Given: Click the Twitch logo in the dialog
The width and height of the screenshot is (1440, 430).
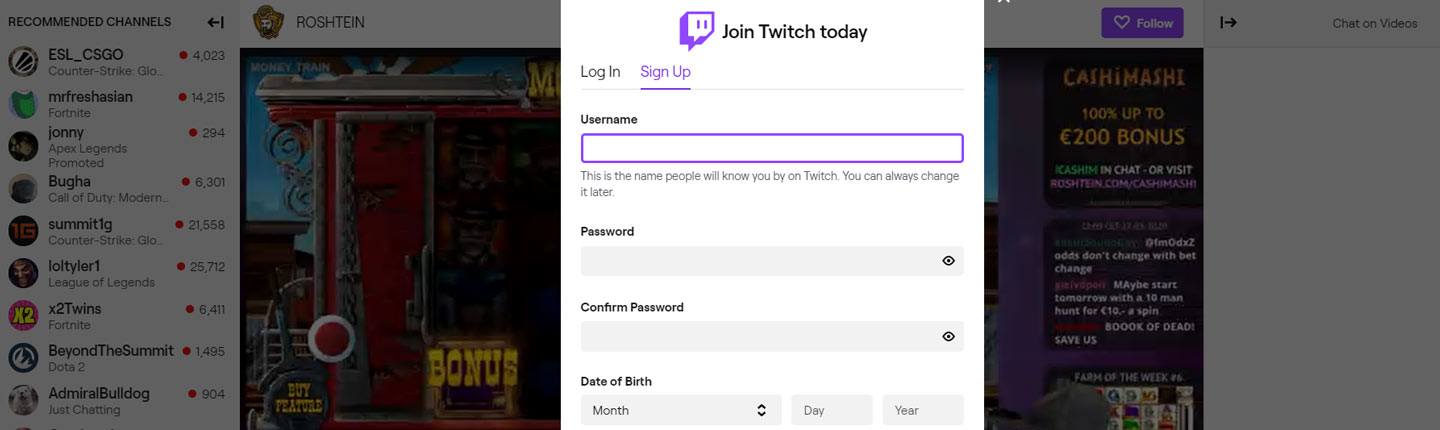Looking at the screenshot, I should (697, 31).
